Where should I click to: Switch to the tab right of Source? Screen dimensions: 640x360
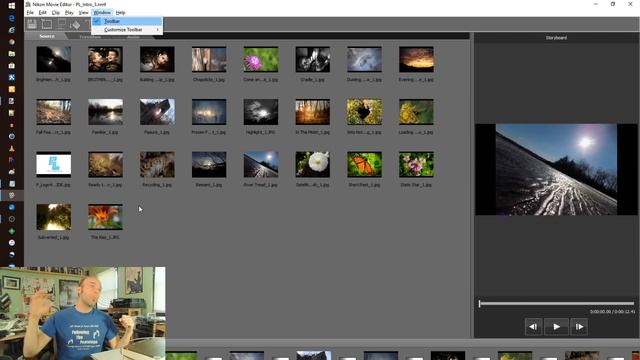pos(90,37)
